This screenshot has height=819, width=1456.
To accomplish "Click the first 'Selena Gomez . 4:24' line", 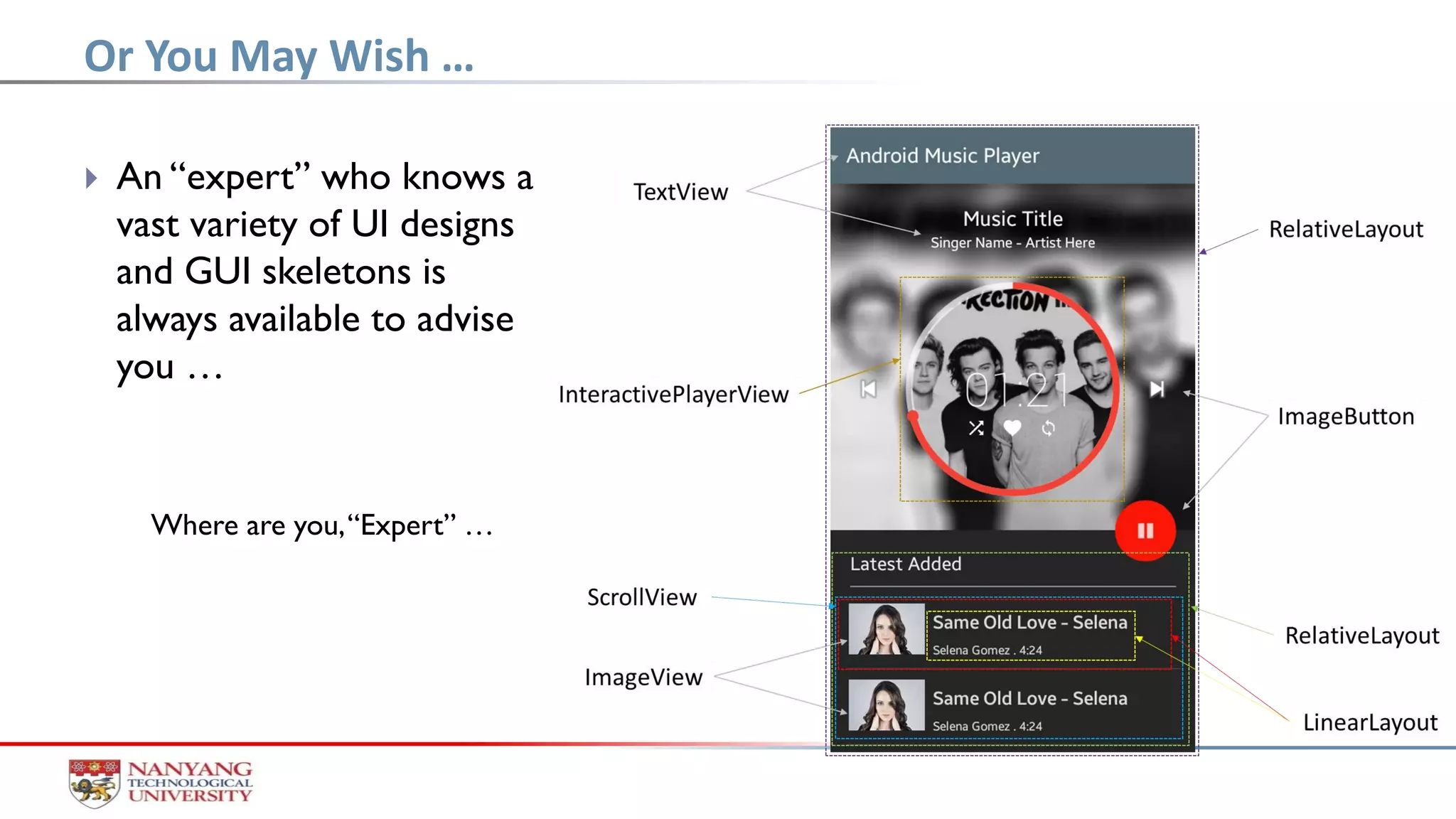I will 987,650.
